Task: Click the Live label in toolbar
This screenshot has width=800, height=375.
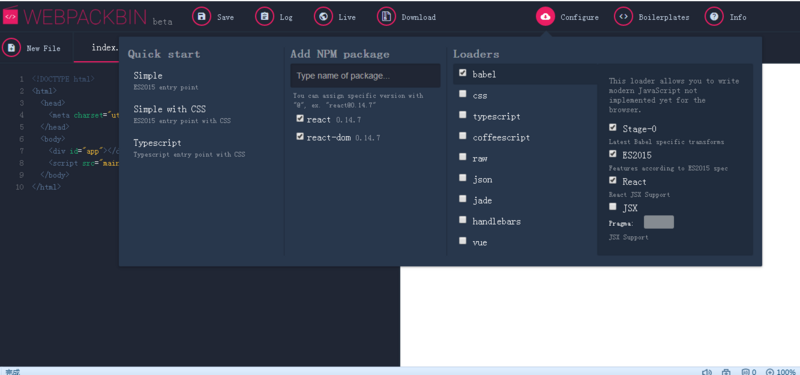Action: 347,17
